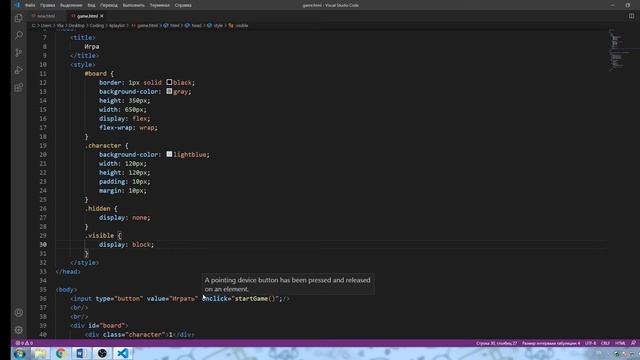The image size is (640, 360).
Task: Open Microsoft Word from the taskbar
Action: [x=81, y=353]
